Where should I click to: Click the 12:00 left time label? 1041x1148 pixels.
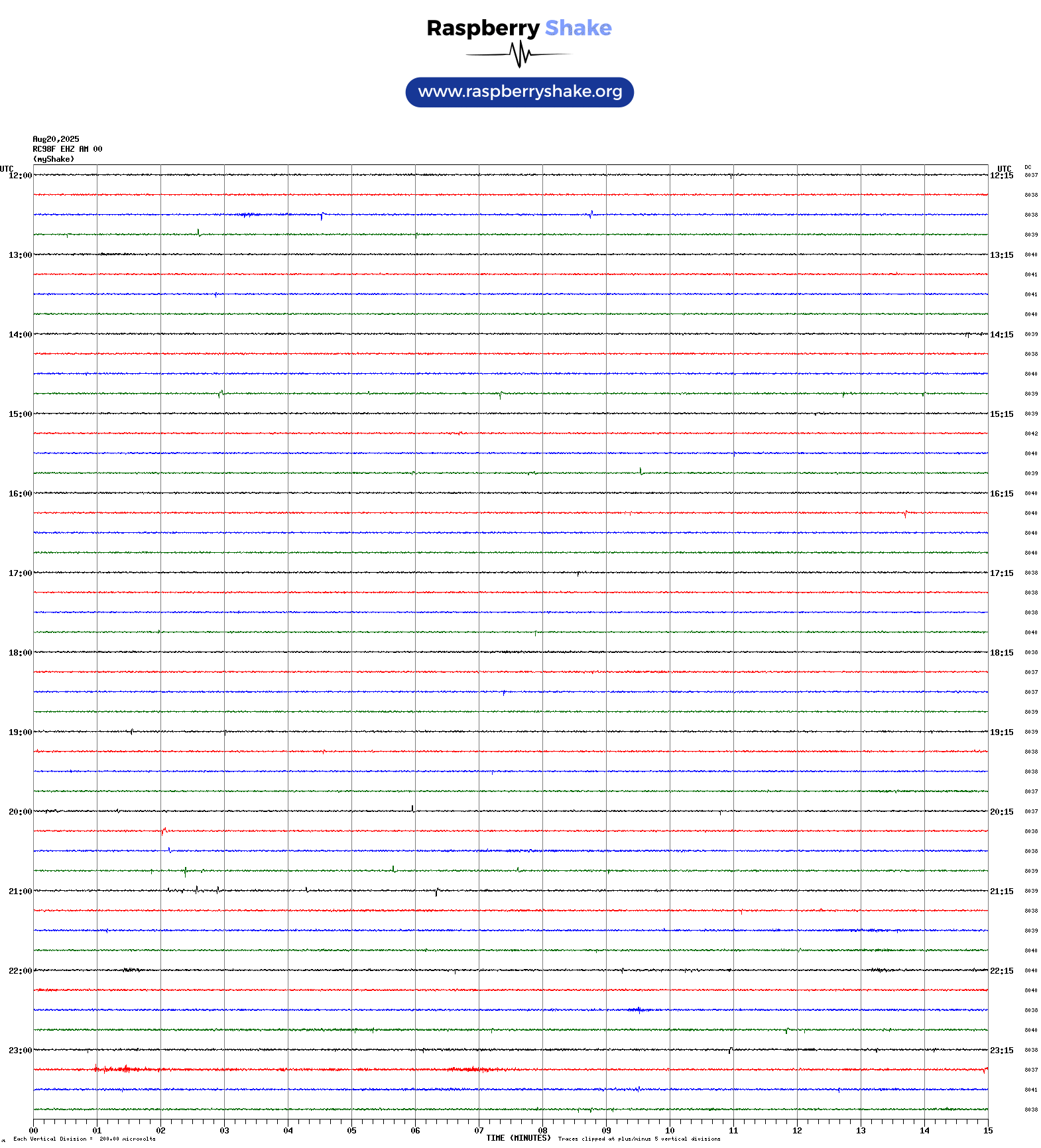click(x=20, y=176)
